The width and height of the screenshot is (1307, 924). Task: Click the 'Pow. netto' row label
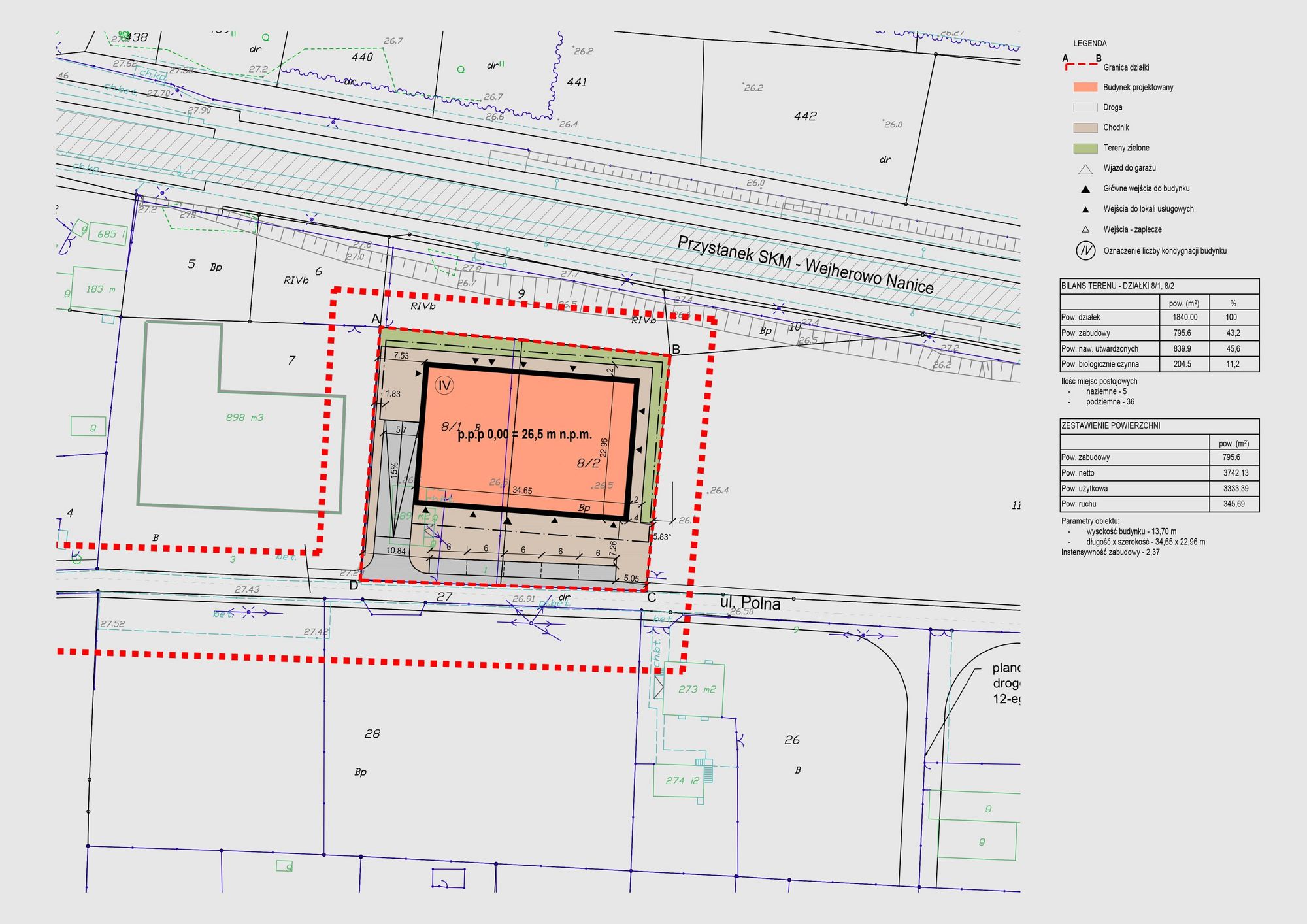click(1078, 473)
